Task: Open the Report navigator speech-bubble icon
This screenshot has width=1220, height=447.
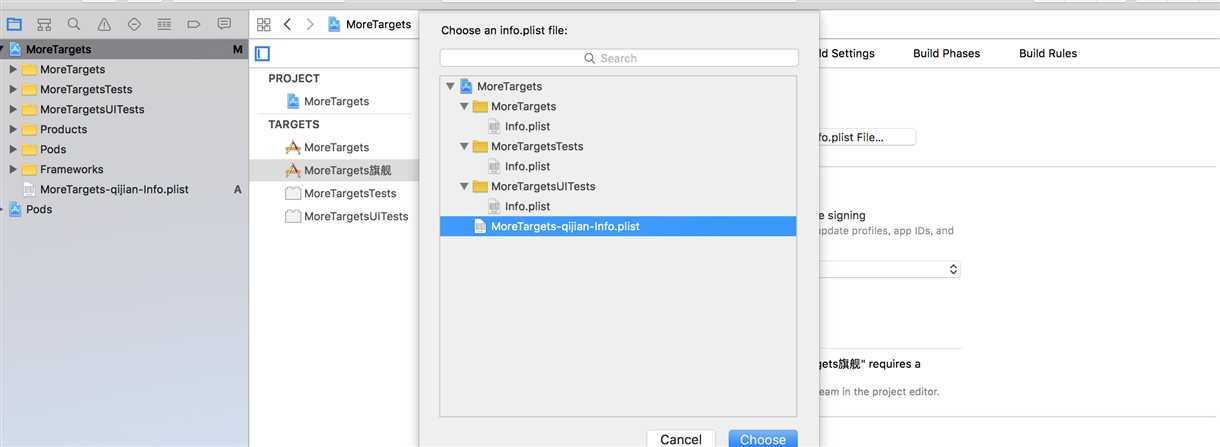Action: click(x=224, y=23)
